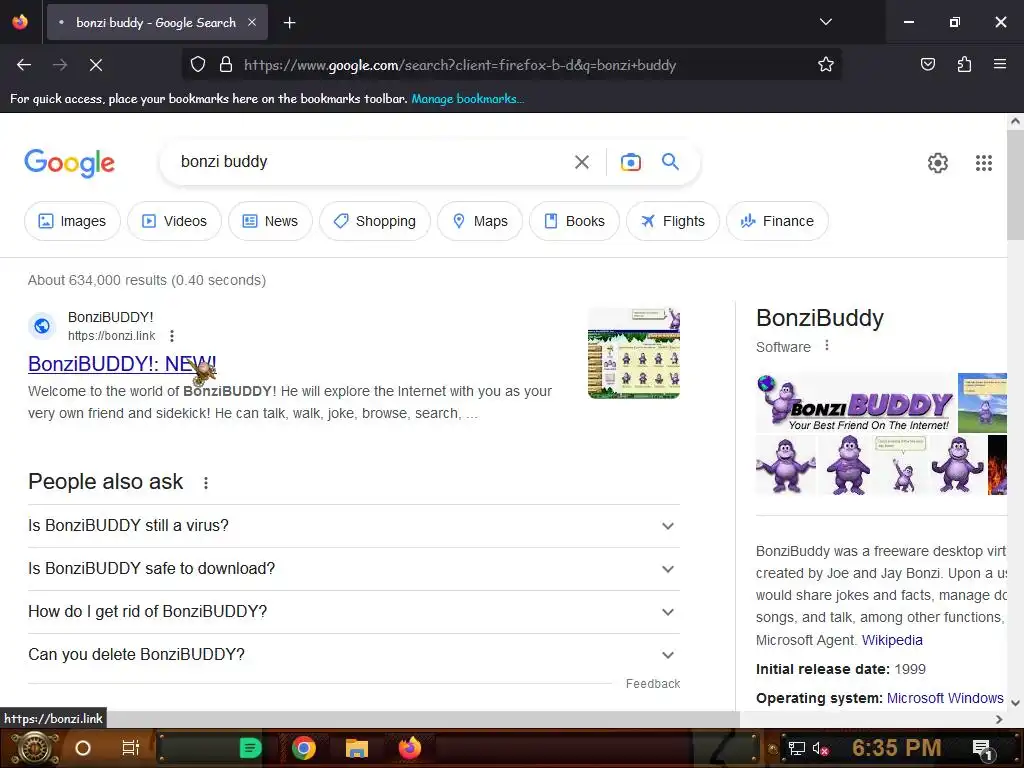
Task: Switch to the Flights filter
Action: pos(673,221)
